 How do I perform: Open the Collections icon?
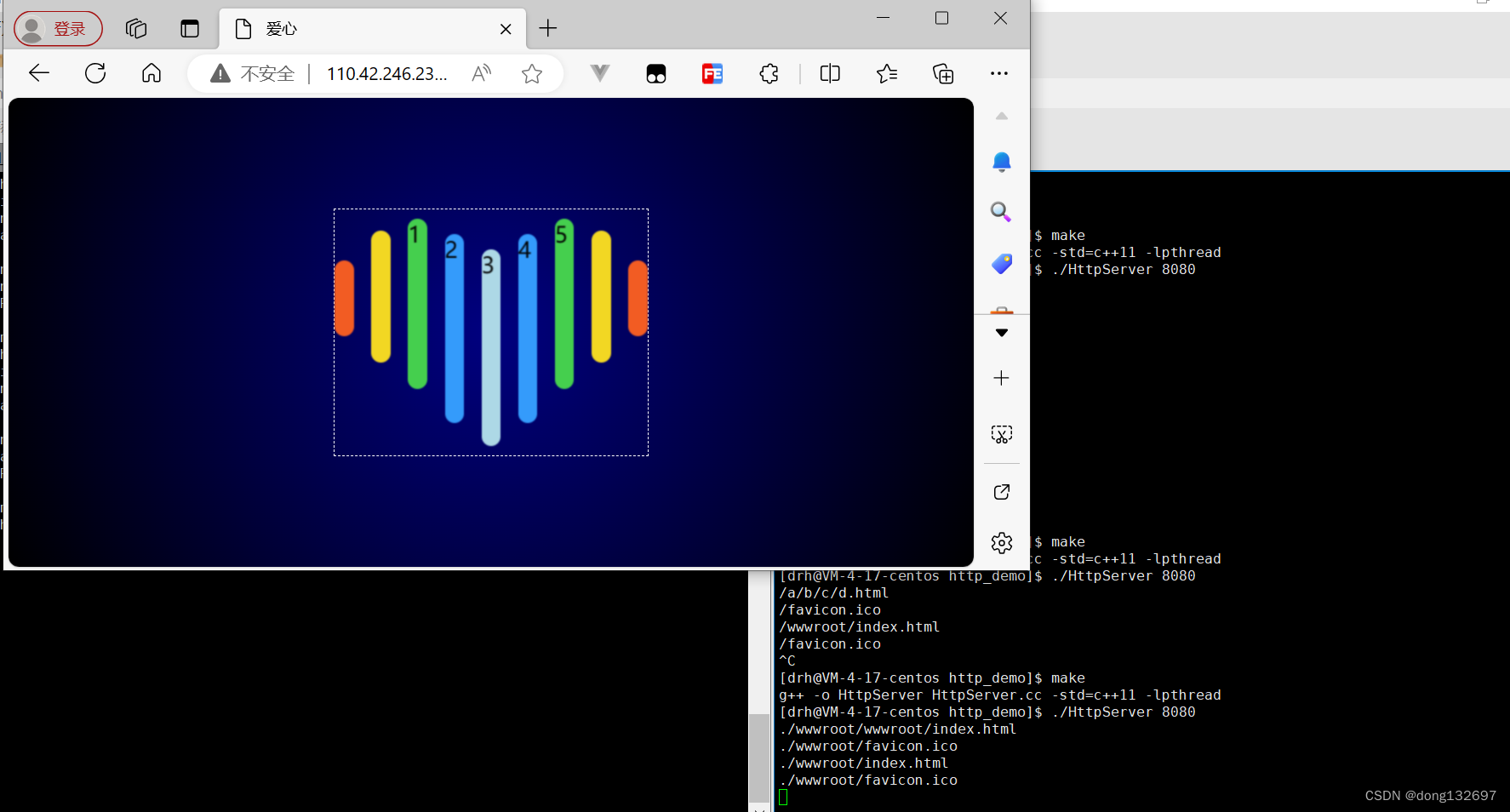point(943,74)
